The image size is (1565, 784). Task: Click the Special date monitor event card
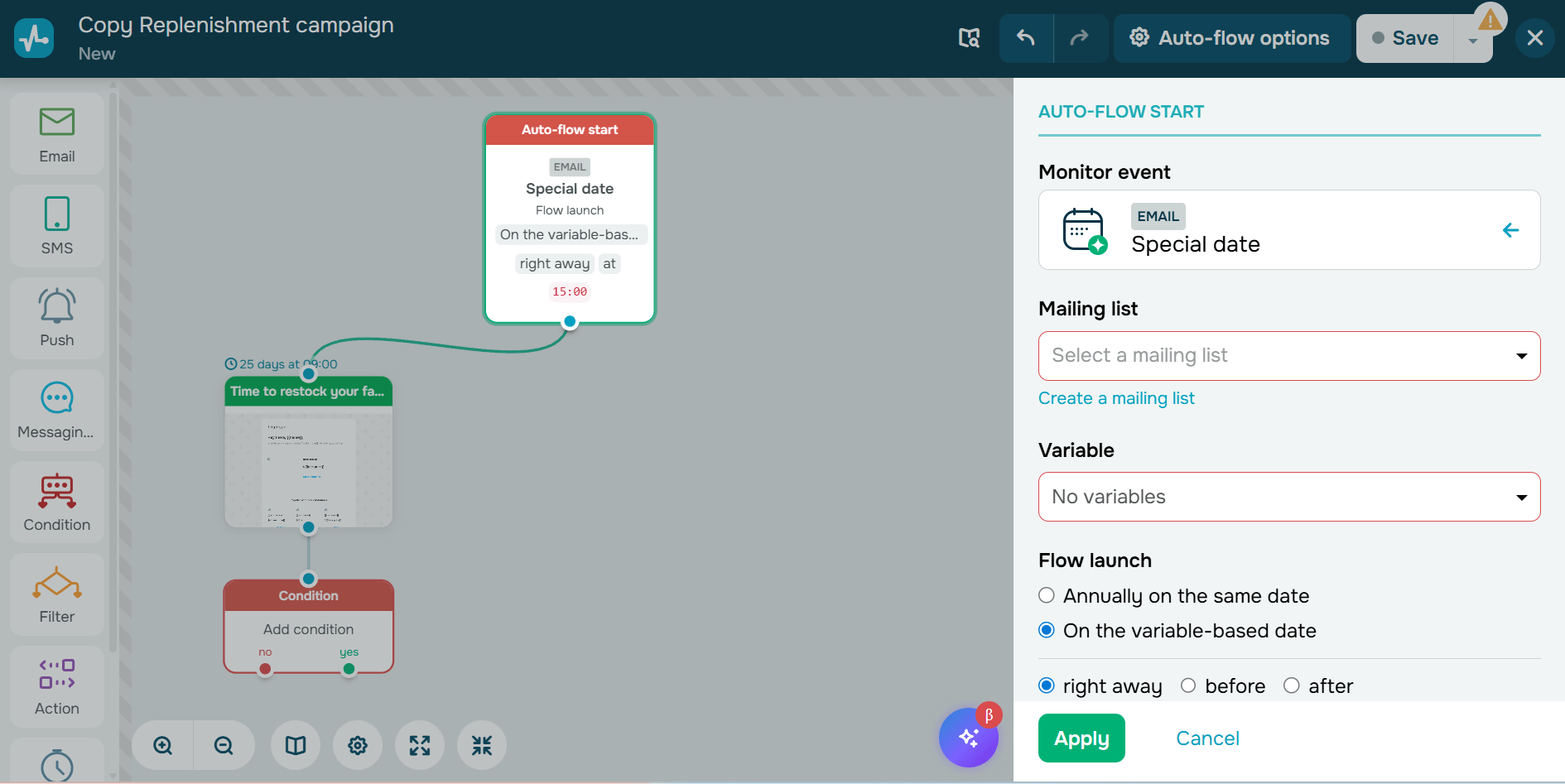[1289, 230]
